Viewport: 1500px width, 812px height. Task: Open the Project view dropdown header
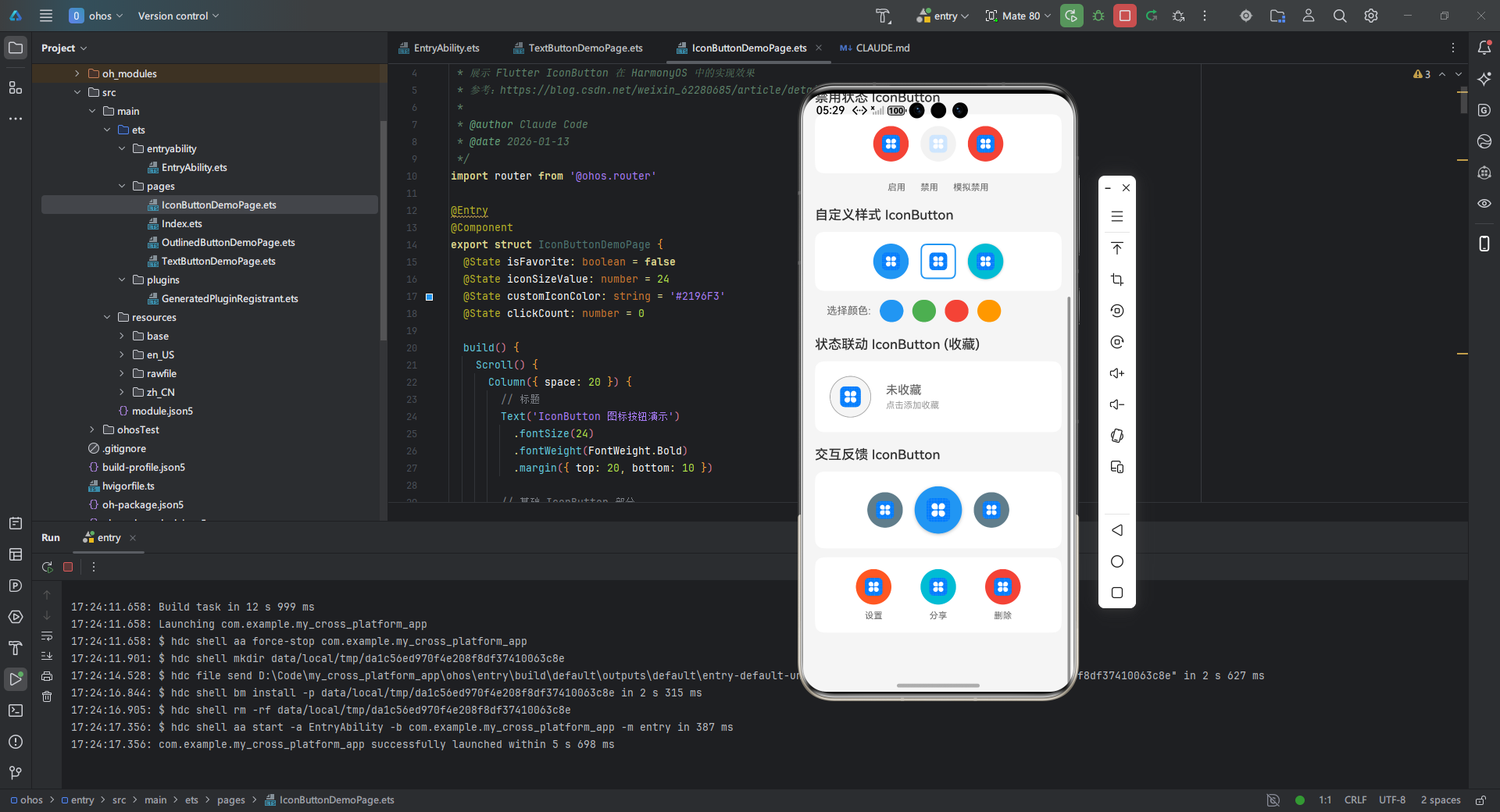[x=64, y=48]
